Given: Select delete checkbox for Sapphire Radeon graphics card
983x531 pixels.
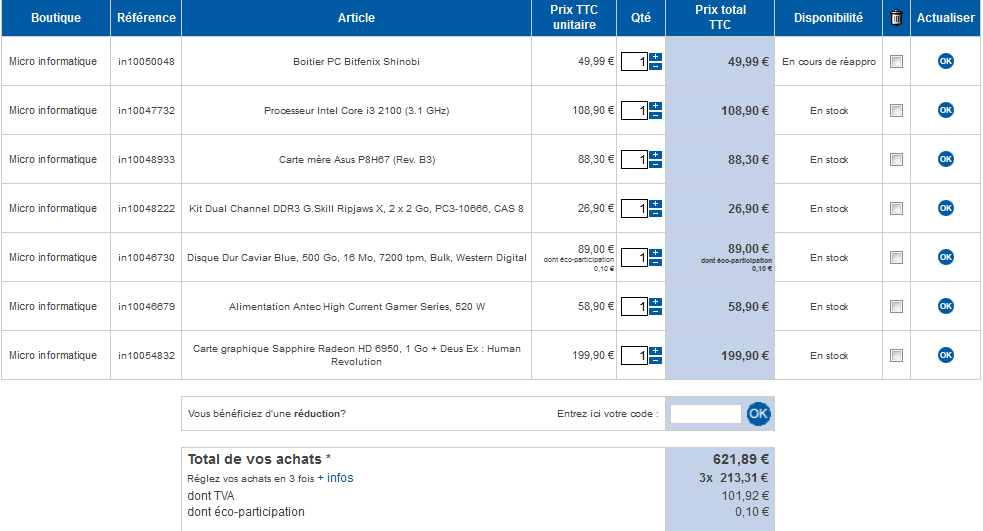Looking at the screenshot, I should click(x=896, y=356).
